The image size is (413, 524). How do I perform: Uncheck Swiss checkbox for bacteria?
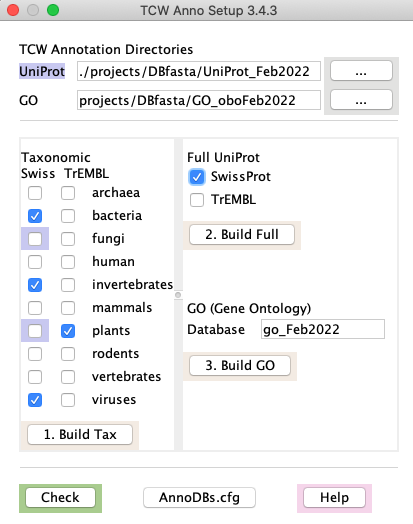pos(35,216)
